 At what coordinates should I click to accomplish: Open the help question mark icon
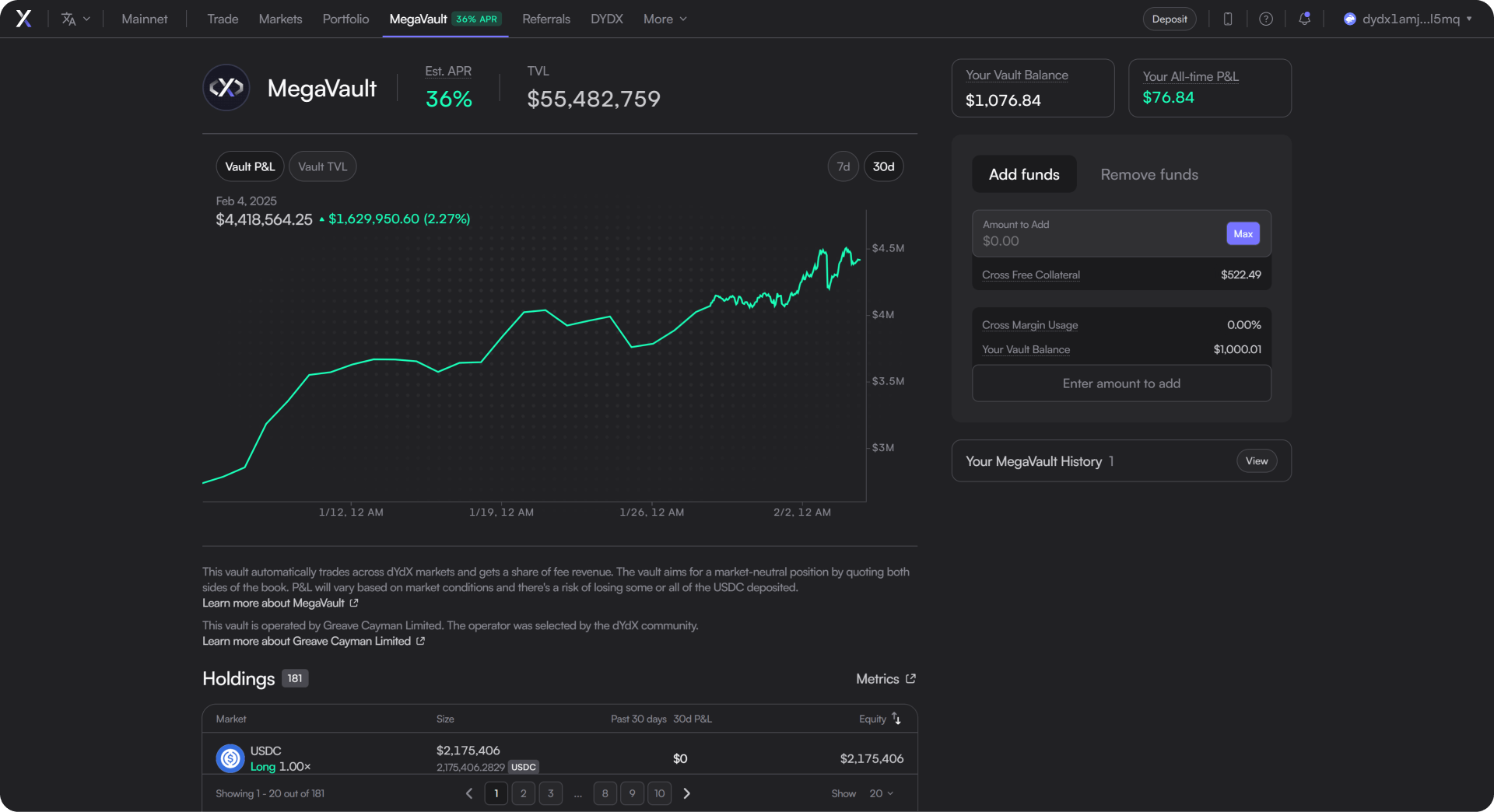(1266, 19)
